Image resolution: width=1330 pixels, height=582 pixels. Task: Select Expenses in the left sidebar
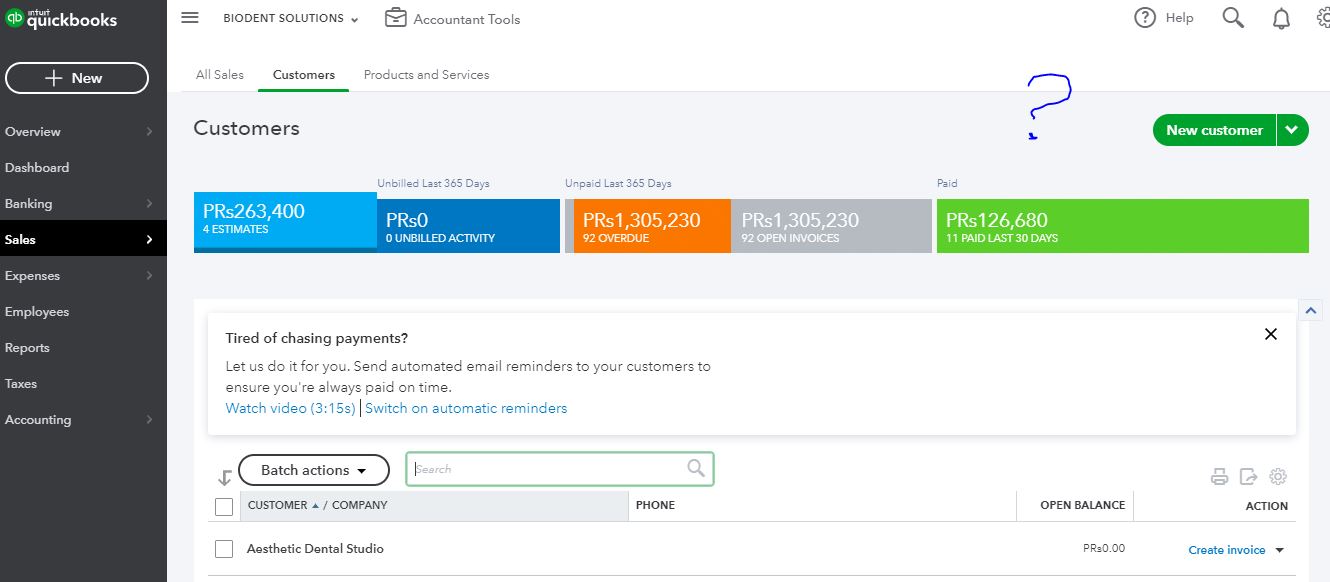(x=34, y=275)
